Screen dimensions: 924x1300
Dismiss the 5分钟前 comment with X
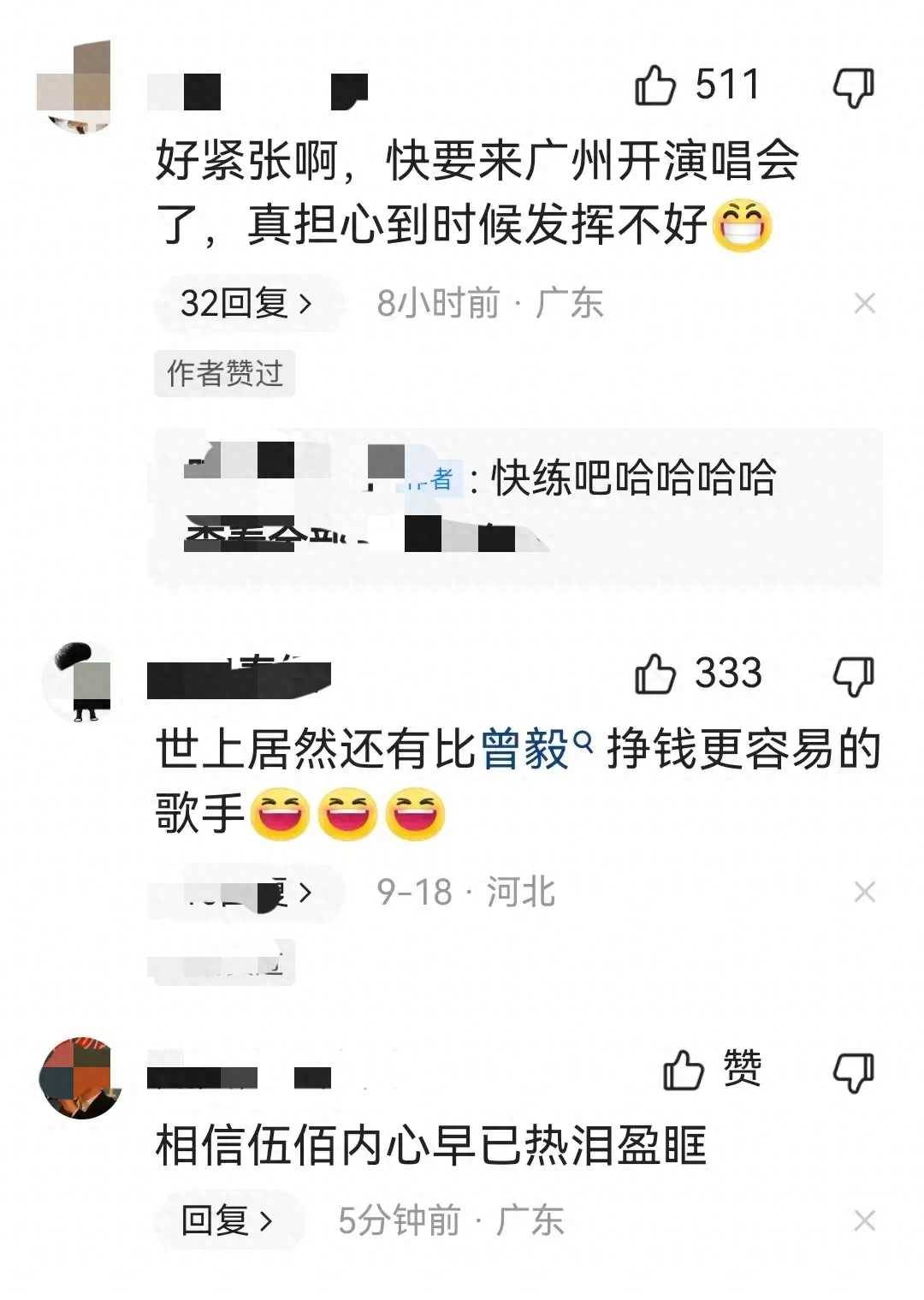(865, 1220)
